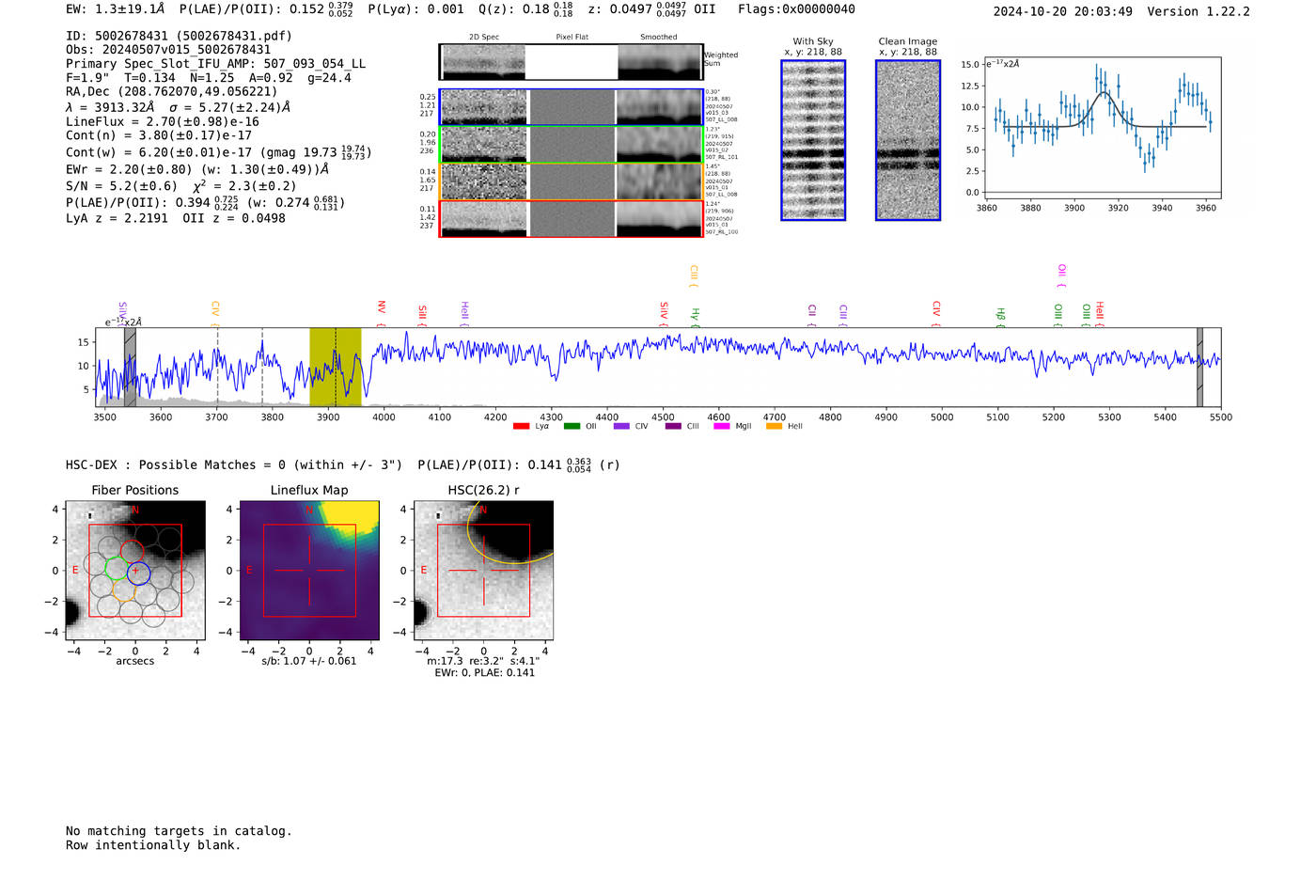1316x896 pixels.
Task: Open the orange-bordered fiber Pixel Flat cutout
Action: point(572,181)
